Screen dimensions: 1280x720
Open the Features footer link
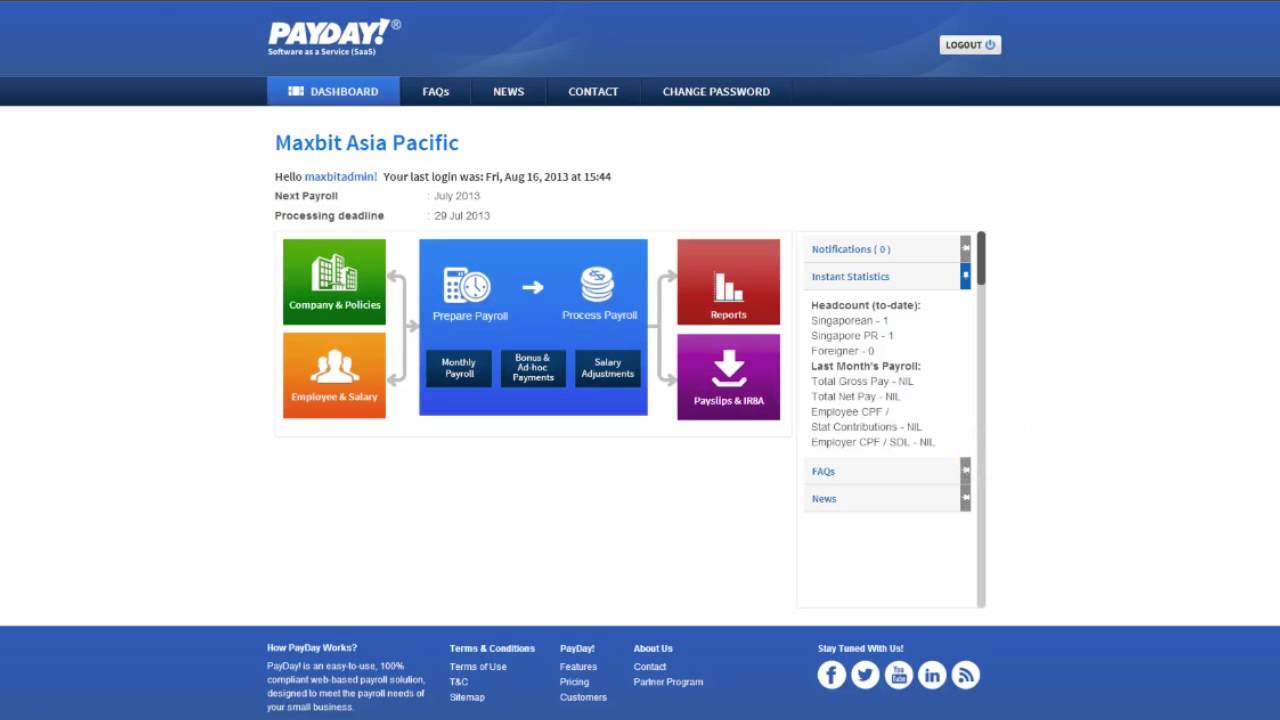578,667
